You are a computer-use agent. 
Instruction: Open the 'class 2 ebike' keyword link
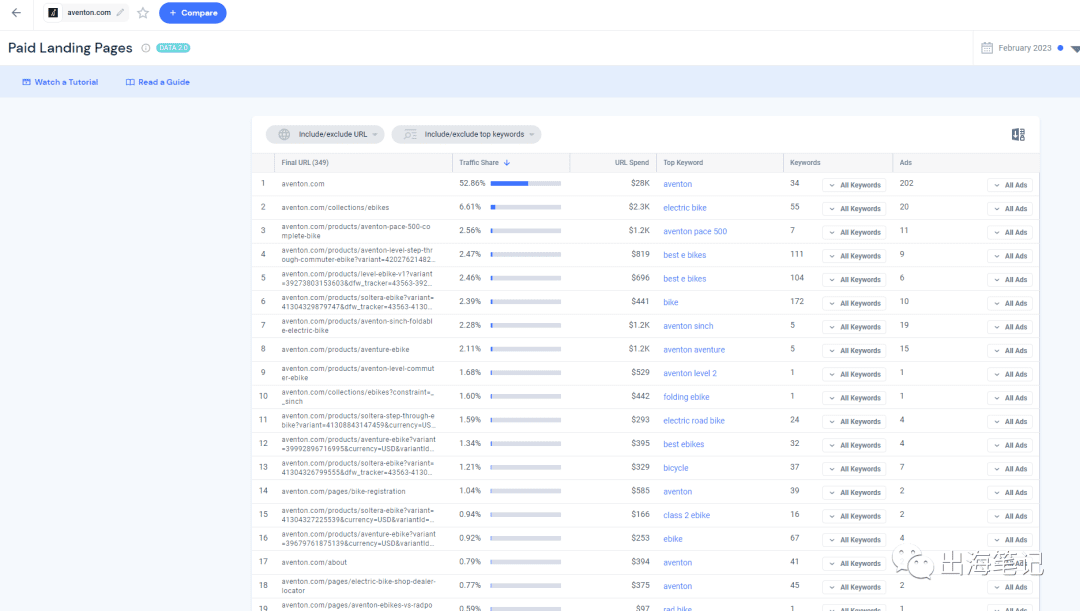tap(686, 515)
